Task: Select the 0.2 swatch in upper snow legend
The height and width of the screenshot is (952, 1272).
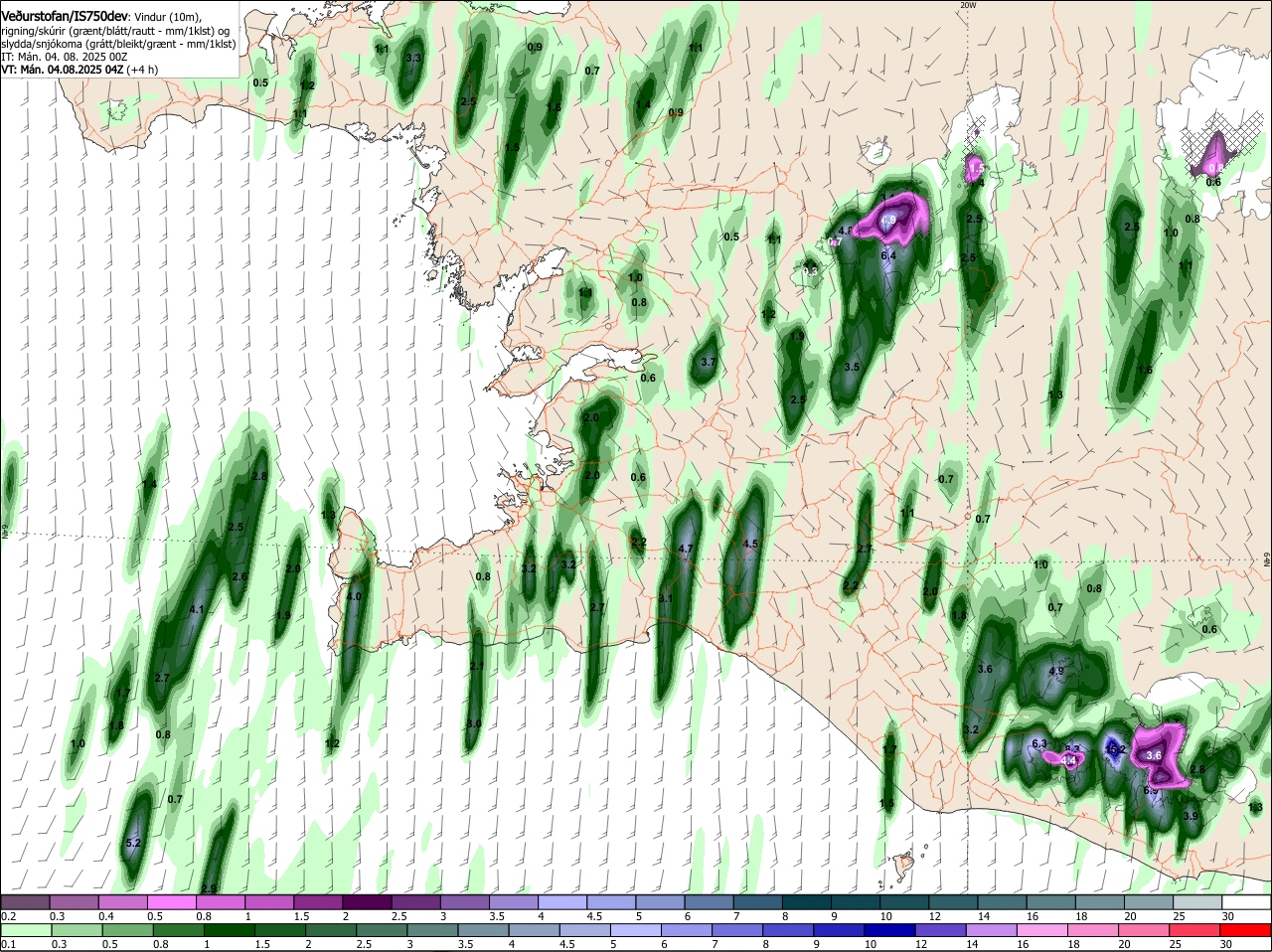Action: coord(25,901)
